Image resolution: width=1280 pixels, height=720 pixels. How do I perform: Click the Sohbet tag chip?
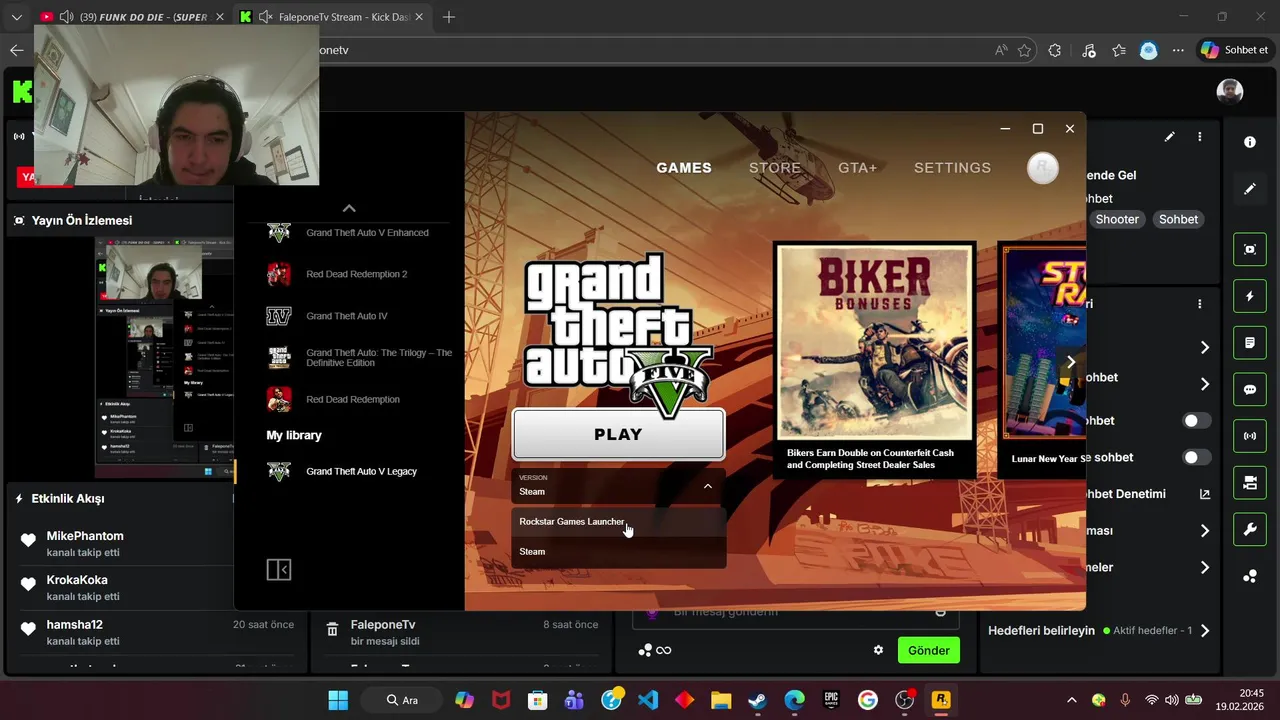[x=1178, y=220]
